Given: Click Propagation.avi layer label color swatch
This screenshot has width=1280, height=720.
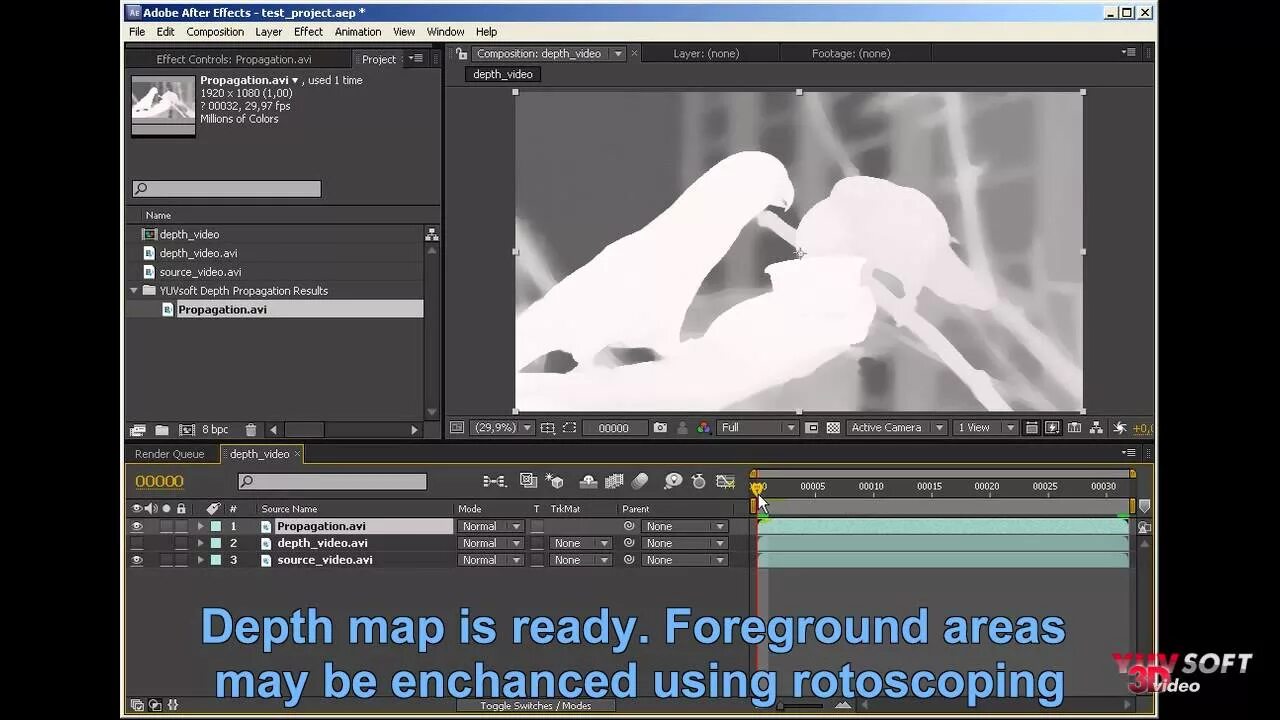Looking at the screenshot, I should click(x=215, y=526).
